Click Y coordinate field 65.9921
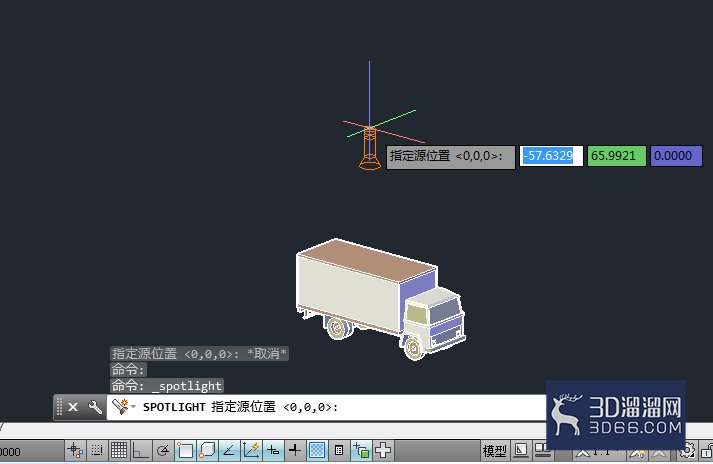This screenshot has height=464, width=713. click(617, 156)
